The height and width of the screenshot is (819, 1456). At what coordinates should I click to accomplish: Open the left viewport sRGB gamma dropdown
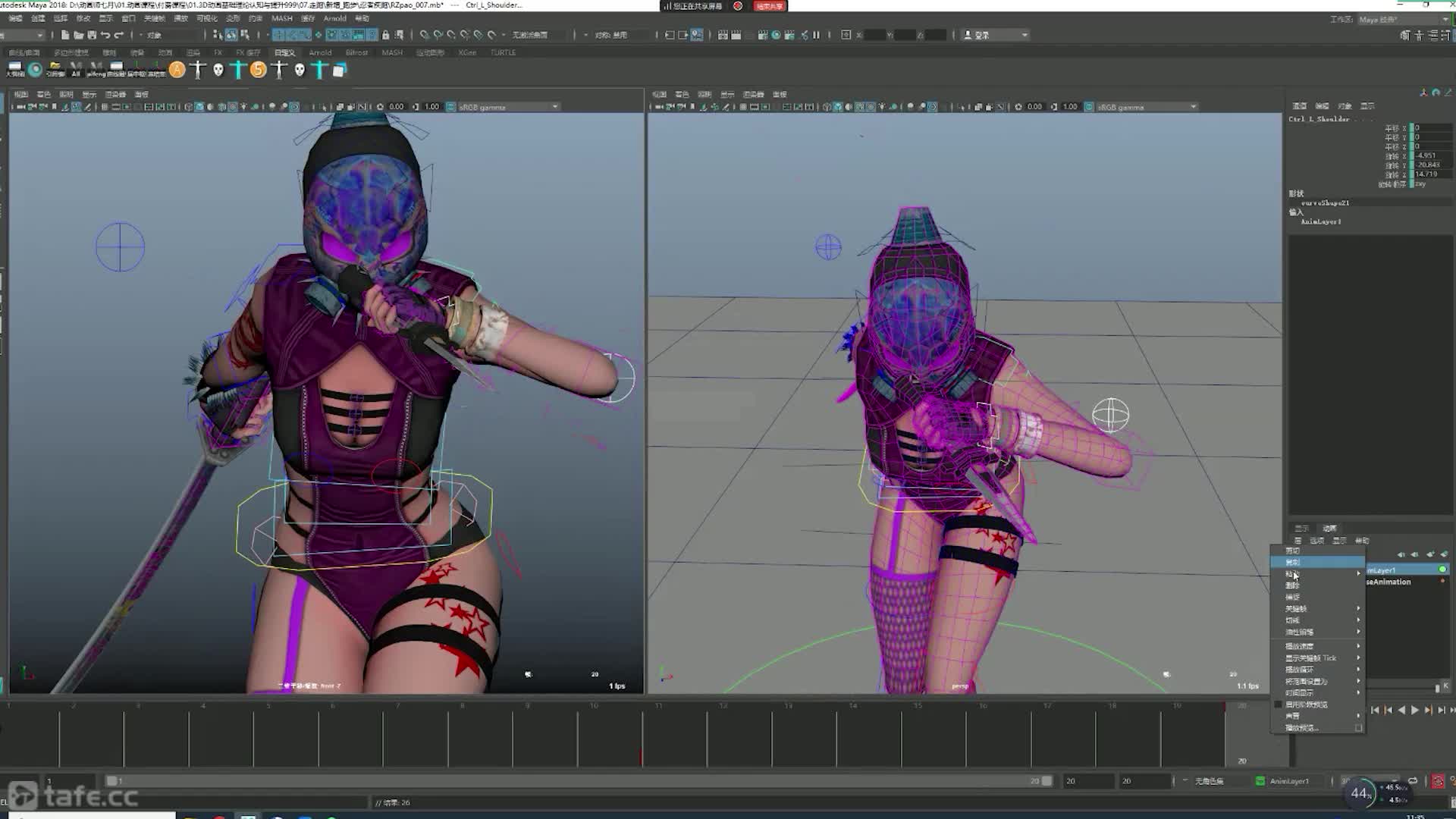point(509,107)
